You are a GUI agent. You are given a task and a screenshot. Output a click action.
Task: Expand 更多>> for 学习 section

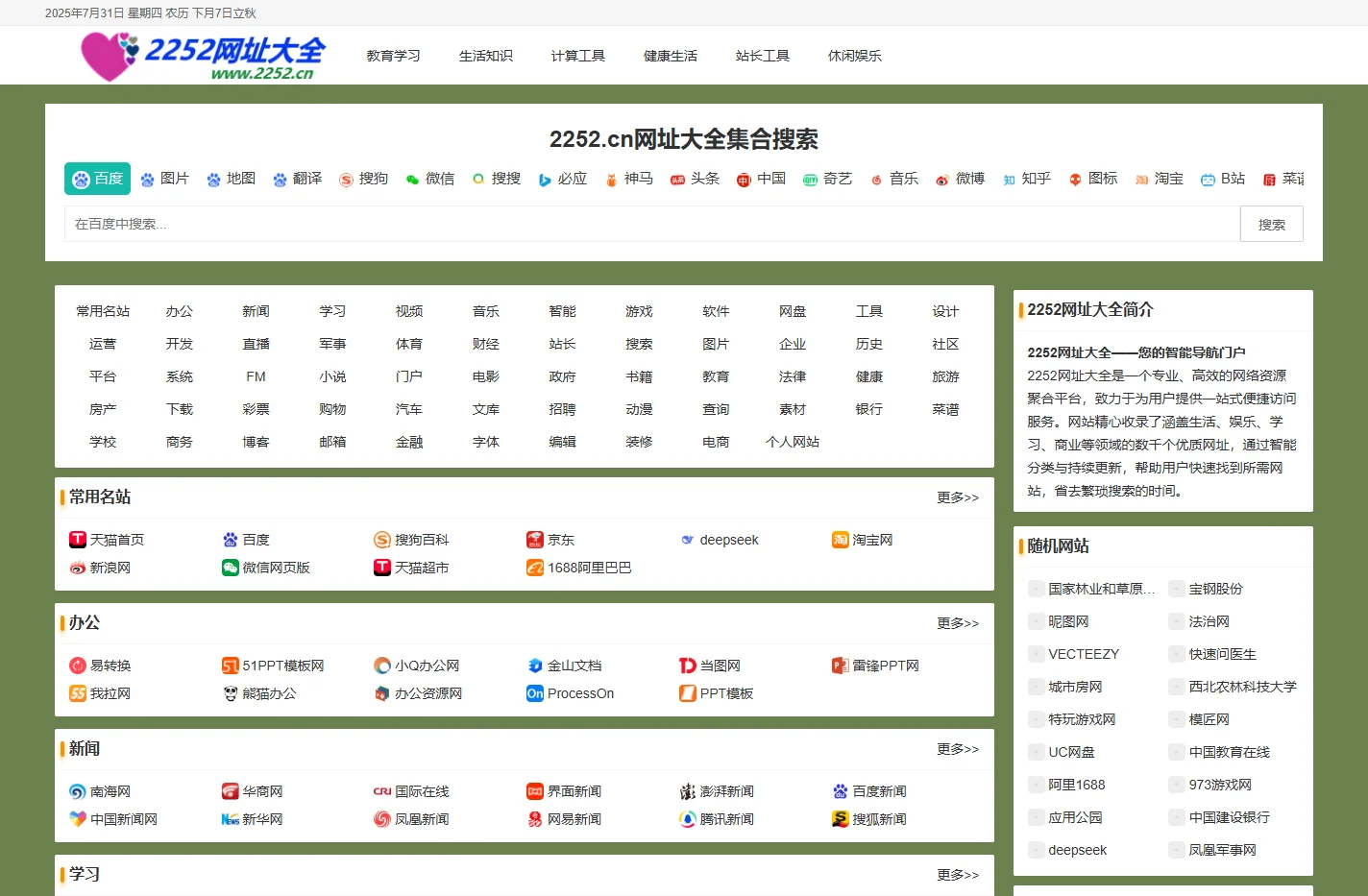pos(958,875)
